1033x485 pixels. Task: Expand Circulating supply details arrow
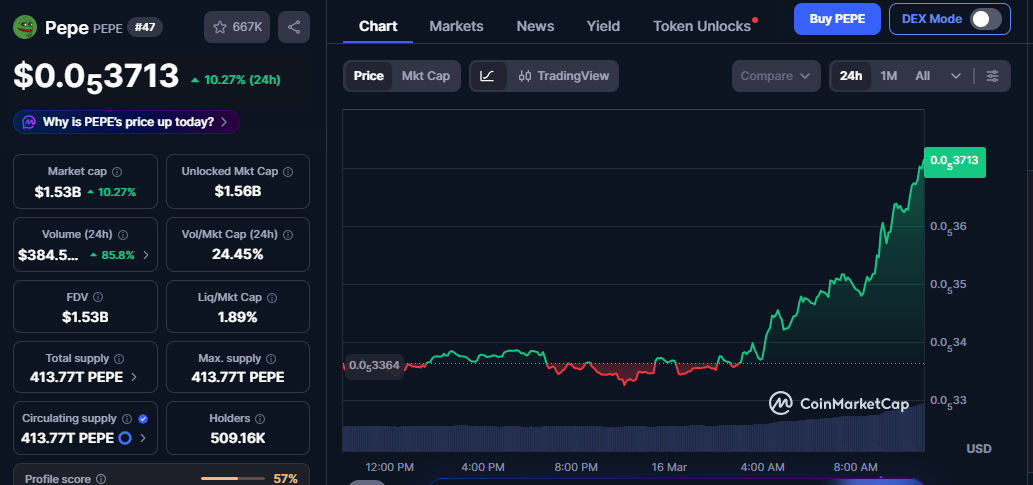pos(143,438)
